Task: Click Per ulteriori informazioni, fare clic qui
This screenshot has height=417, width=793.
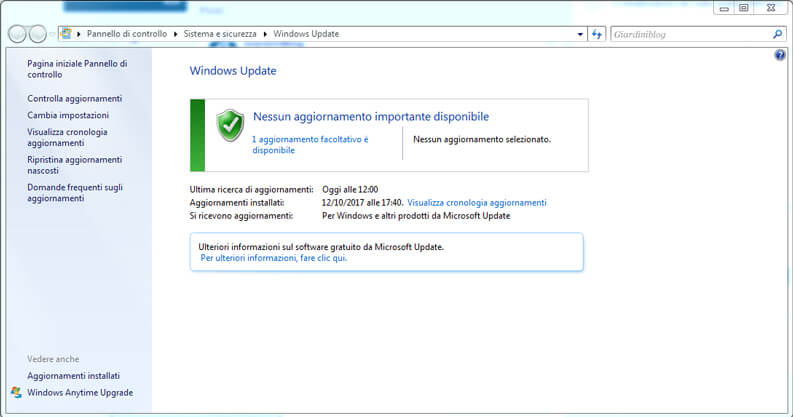Action: point(274,258)
